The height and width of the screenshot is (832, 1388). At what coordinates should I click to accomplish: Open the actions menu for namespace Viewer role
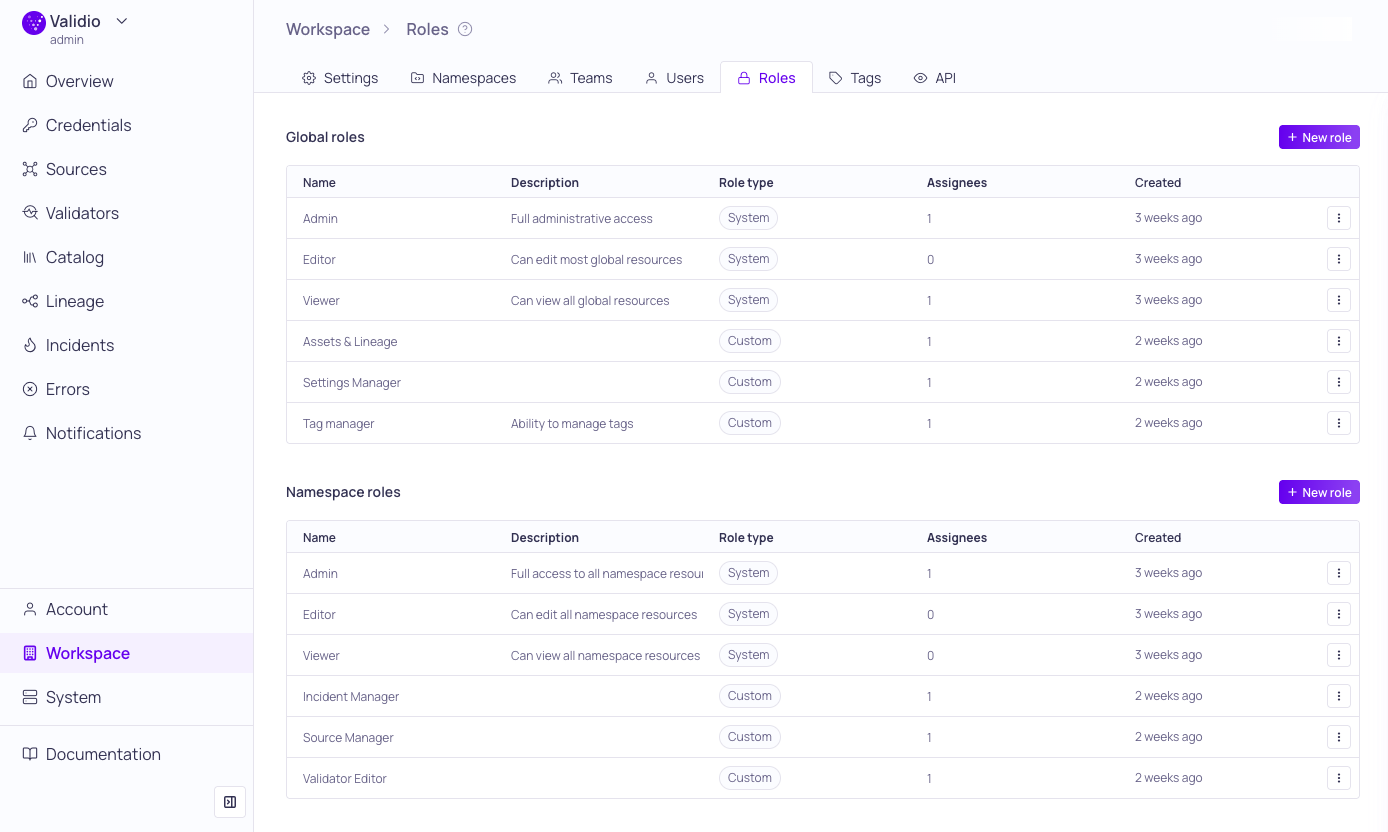coord(1339,655)
